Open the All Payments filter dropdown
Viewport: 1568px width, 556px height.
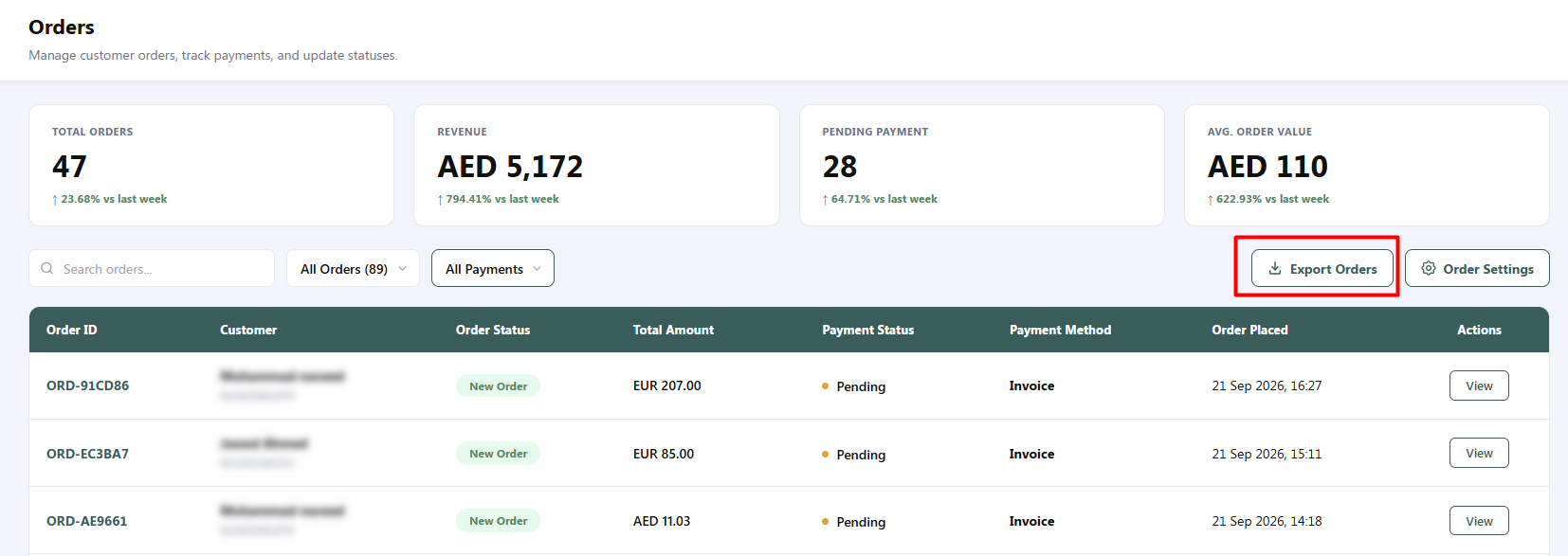coord(493,269)
